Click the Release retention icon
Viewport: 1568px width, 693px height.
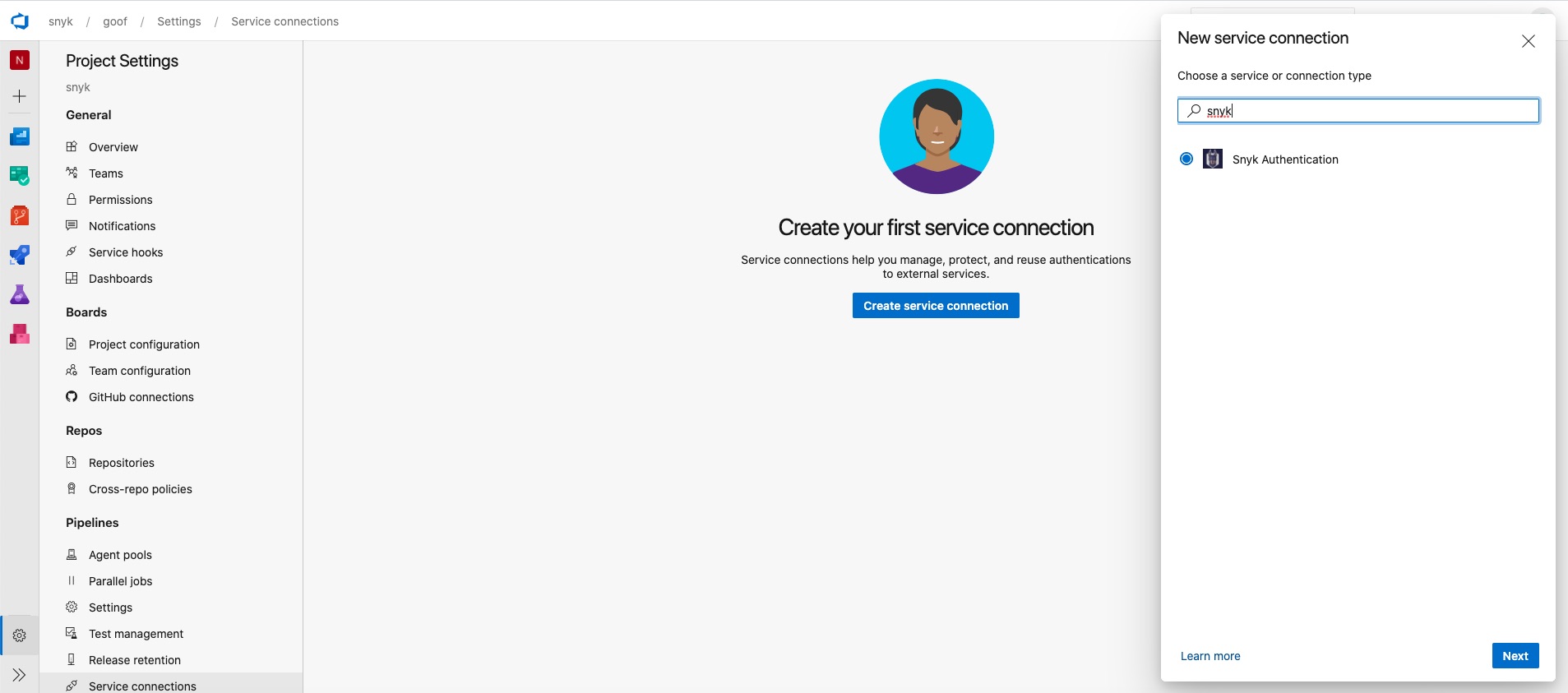point(72,659)
